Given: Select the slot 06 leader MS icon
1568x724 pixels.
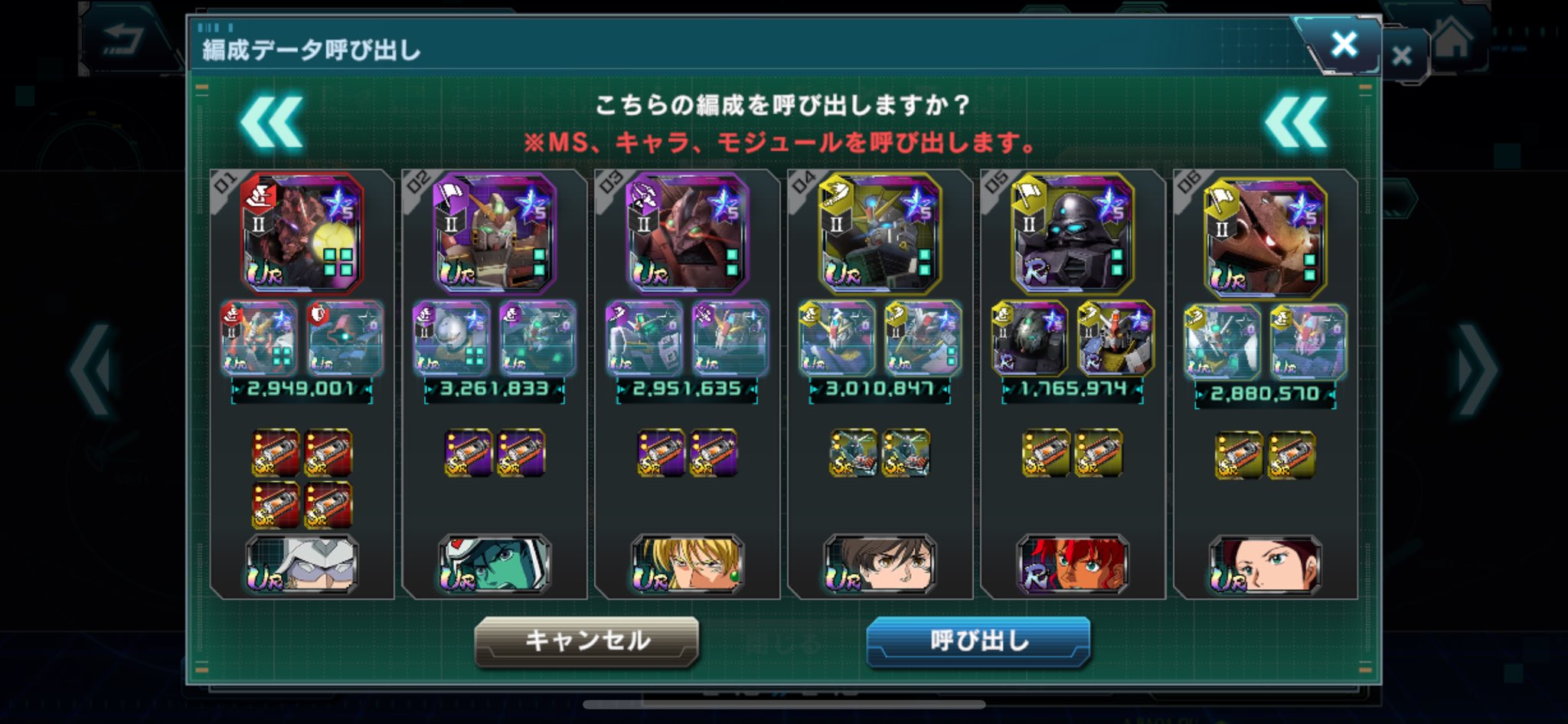Looking at the screenshot, I should coord(1266,238).
